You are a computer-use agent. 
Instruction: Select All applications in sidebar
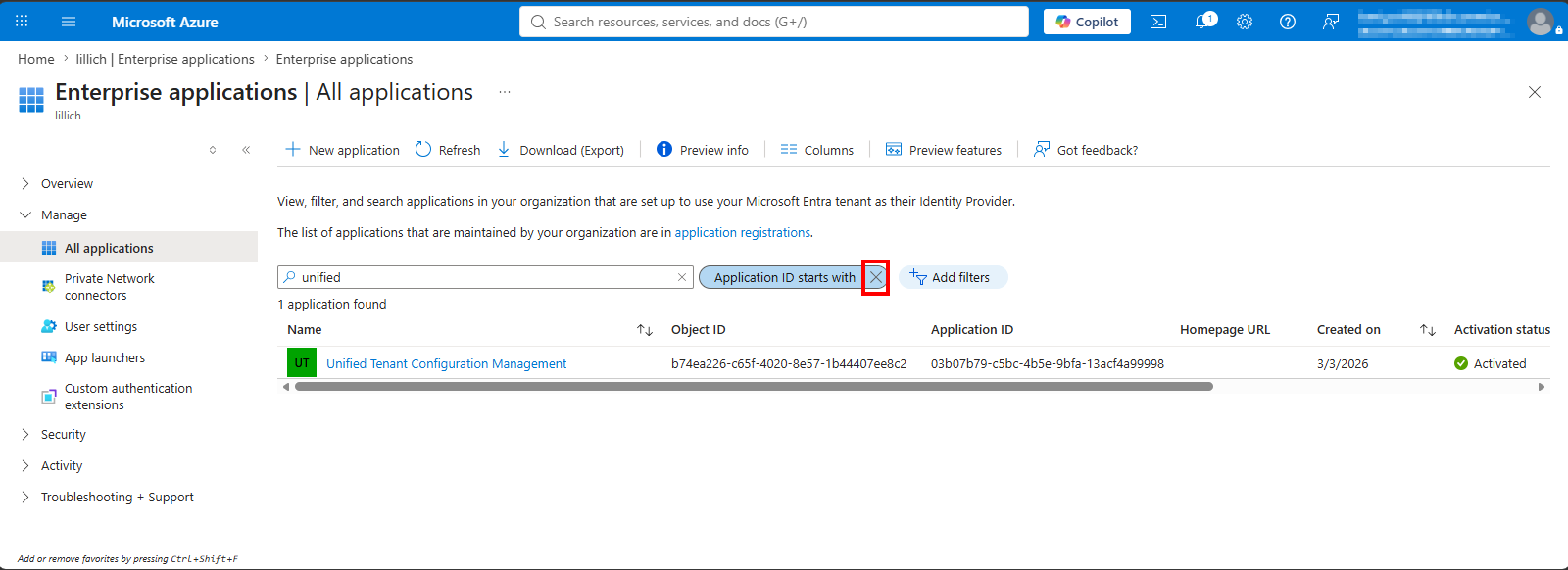[128, 248]
